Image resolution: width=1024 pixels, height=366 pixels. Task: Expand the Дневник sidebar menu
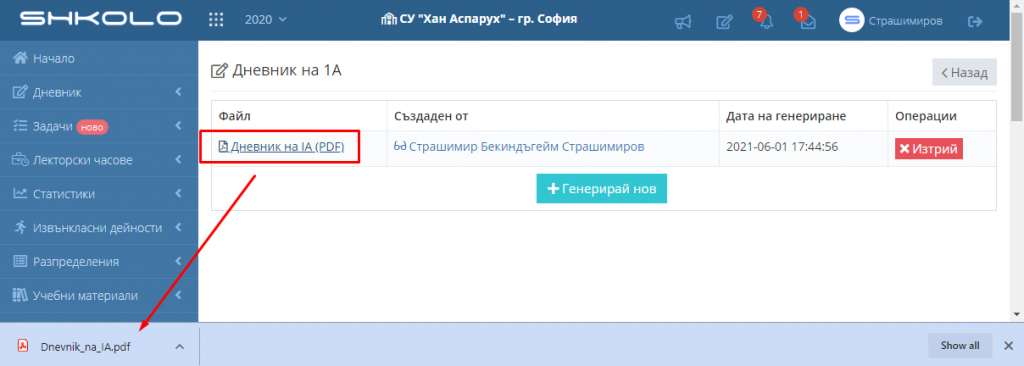[x=99, y=92]
